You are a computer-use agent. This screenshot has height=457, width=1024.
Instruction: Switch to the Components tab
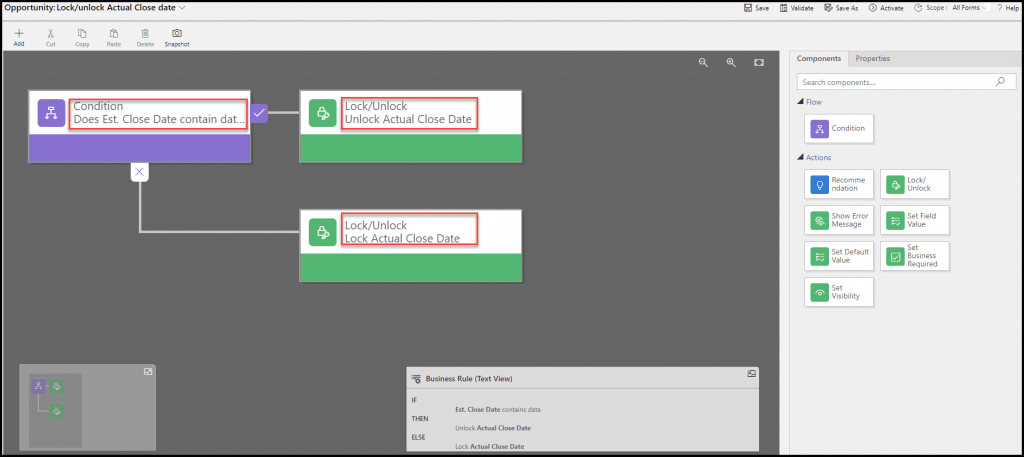(818, 59)
